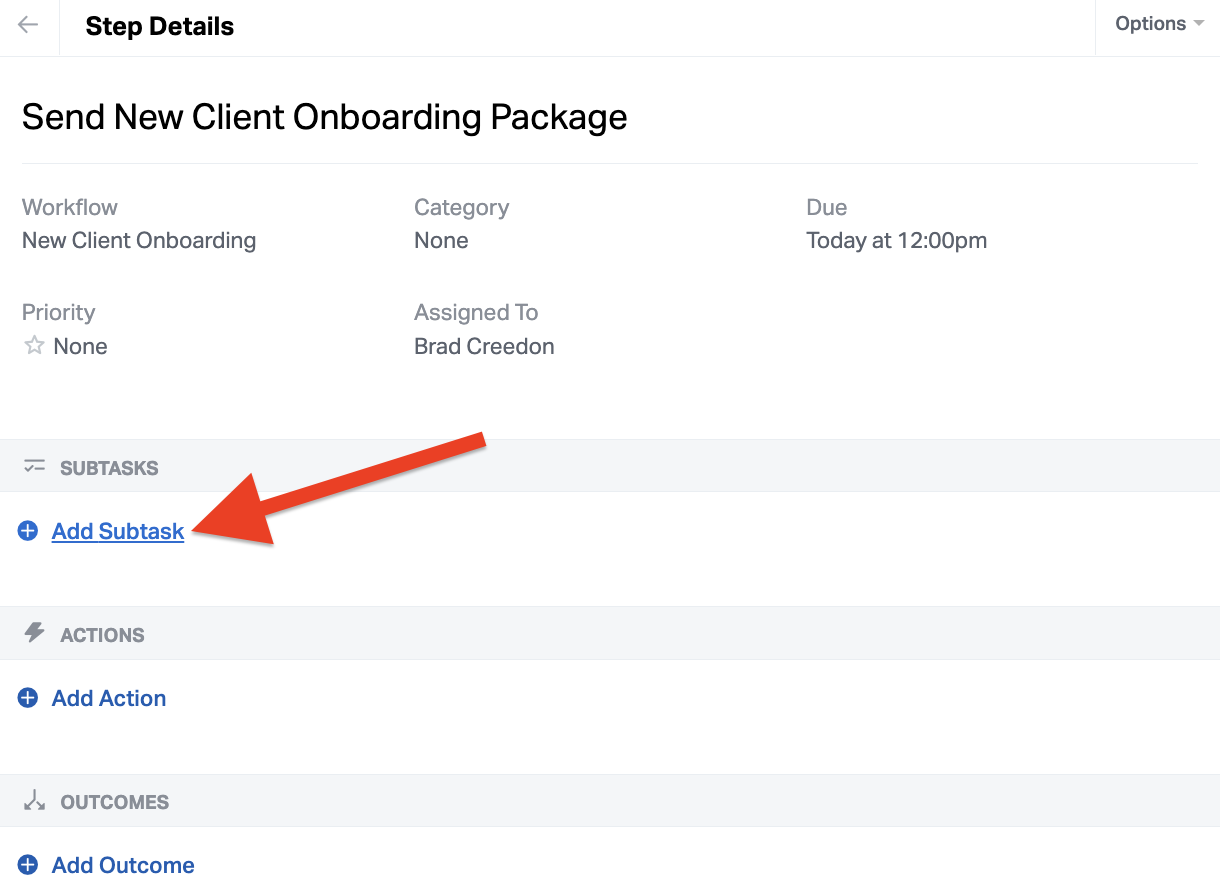Click the step title Send New Client Onboarding Package

pyautogui.click(x=324, y=117)
